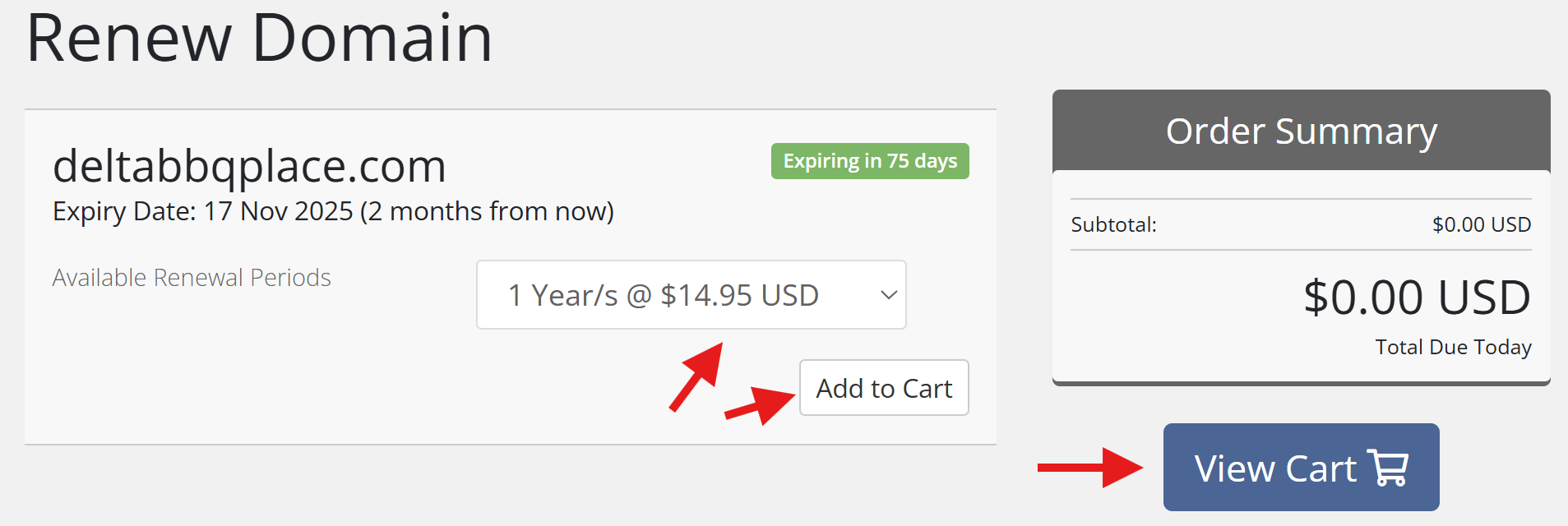The height and width of the screenshot is (526, 1568).
Task: Click the Expiry Date 17 Nov 2025 text
Action: [202, 212]
